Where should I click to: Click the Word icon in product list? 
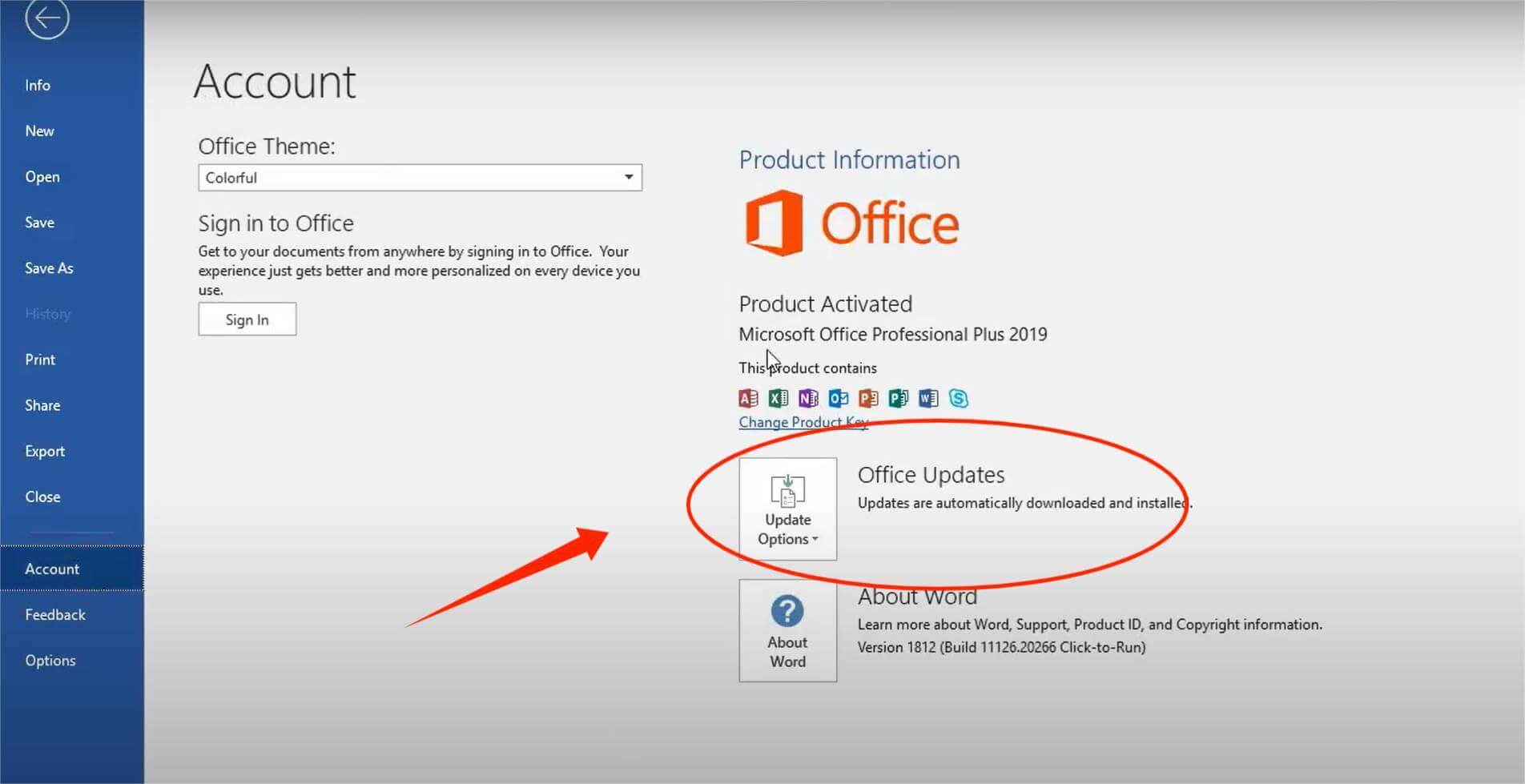[x=928, y=398]
